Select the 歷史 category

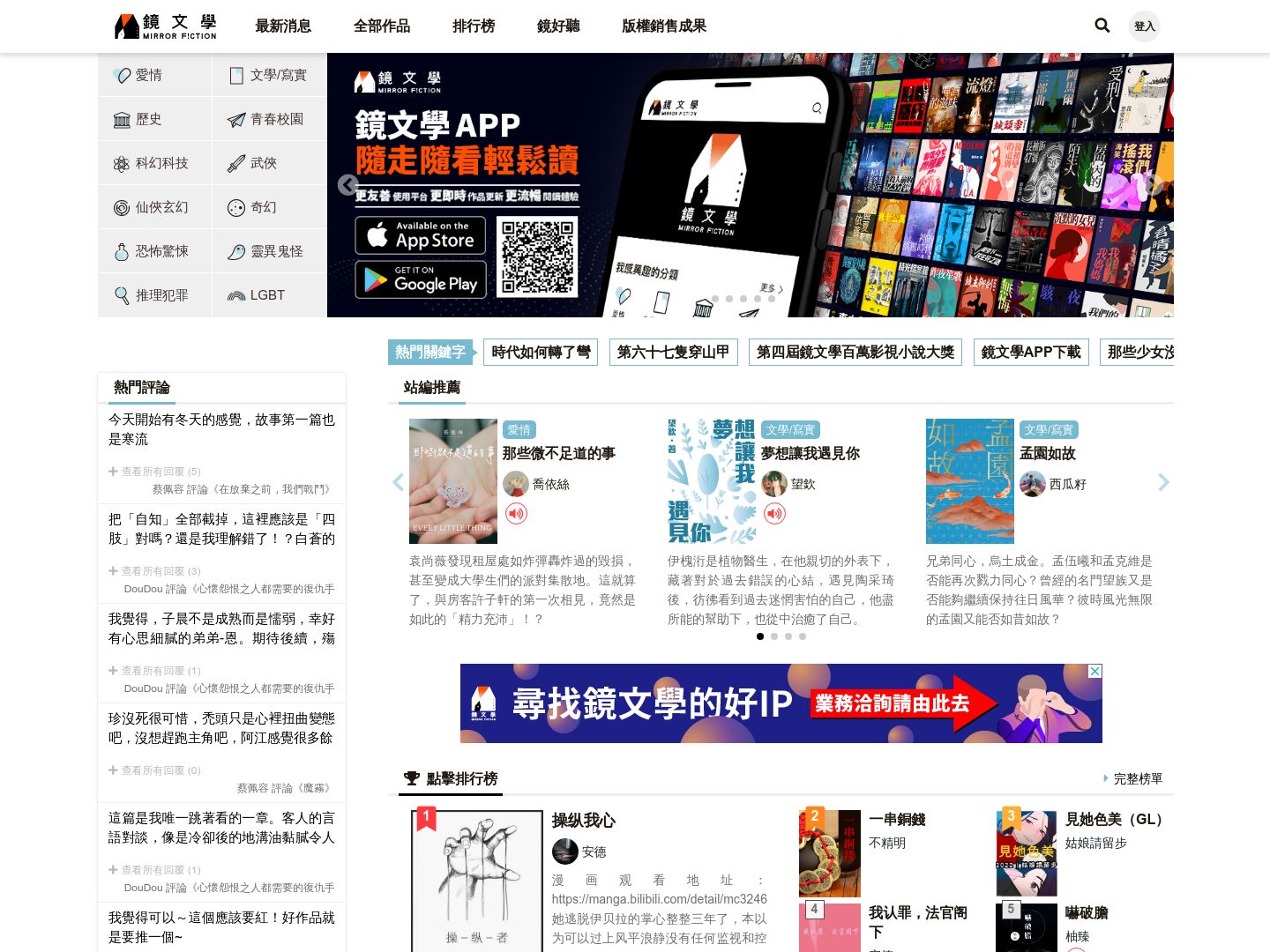(x=155, y=119)
